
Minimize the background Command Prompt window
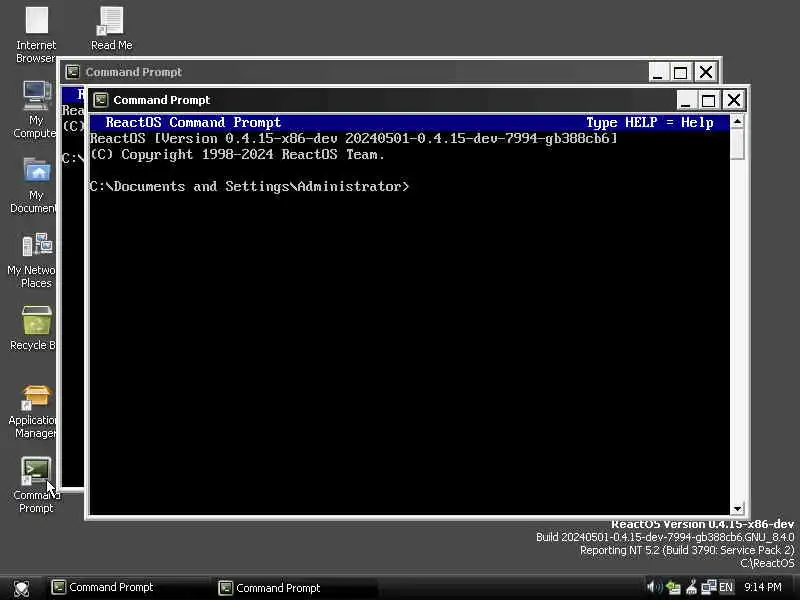658,72
